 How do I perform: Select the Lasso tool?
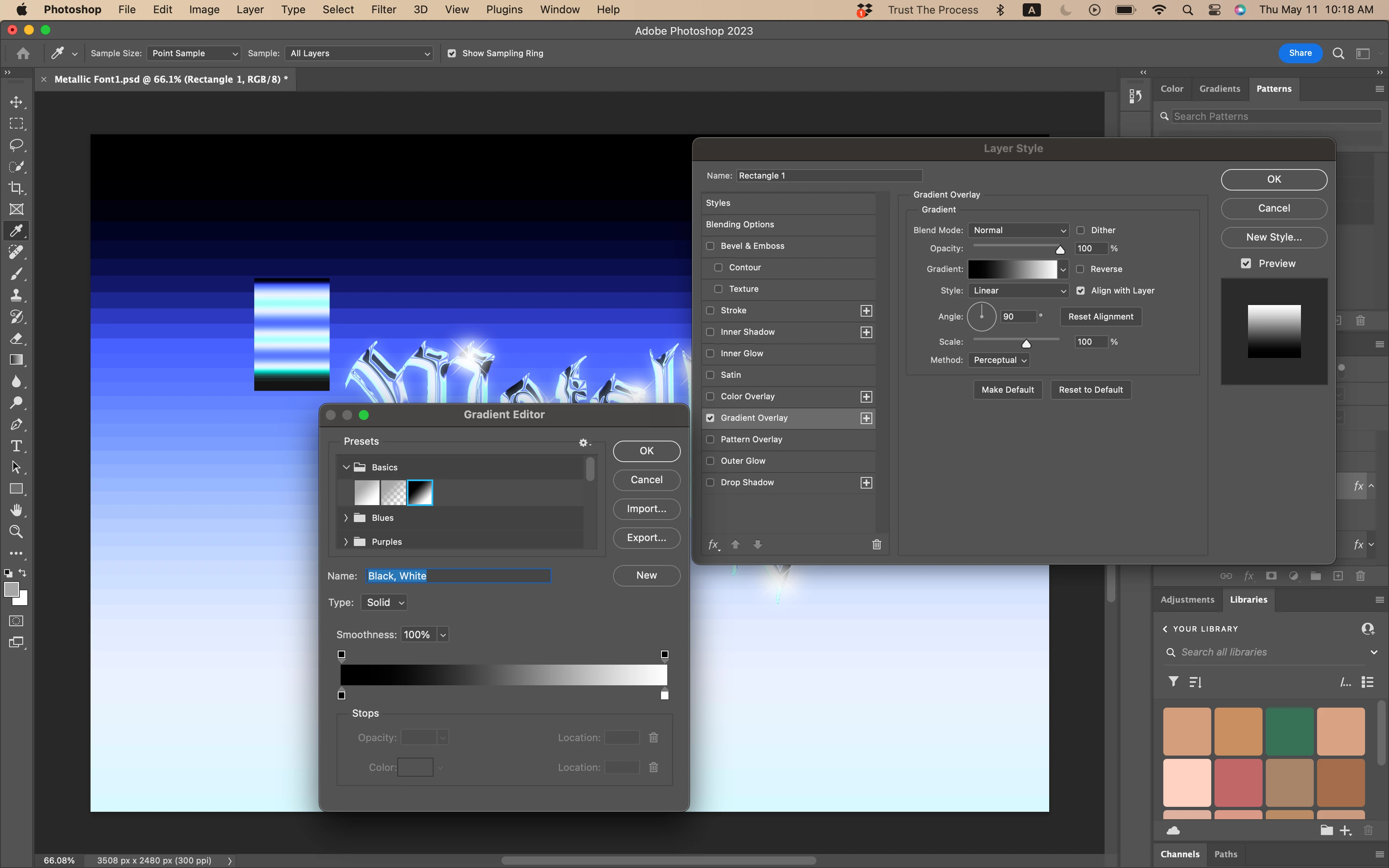16,145
